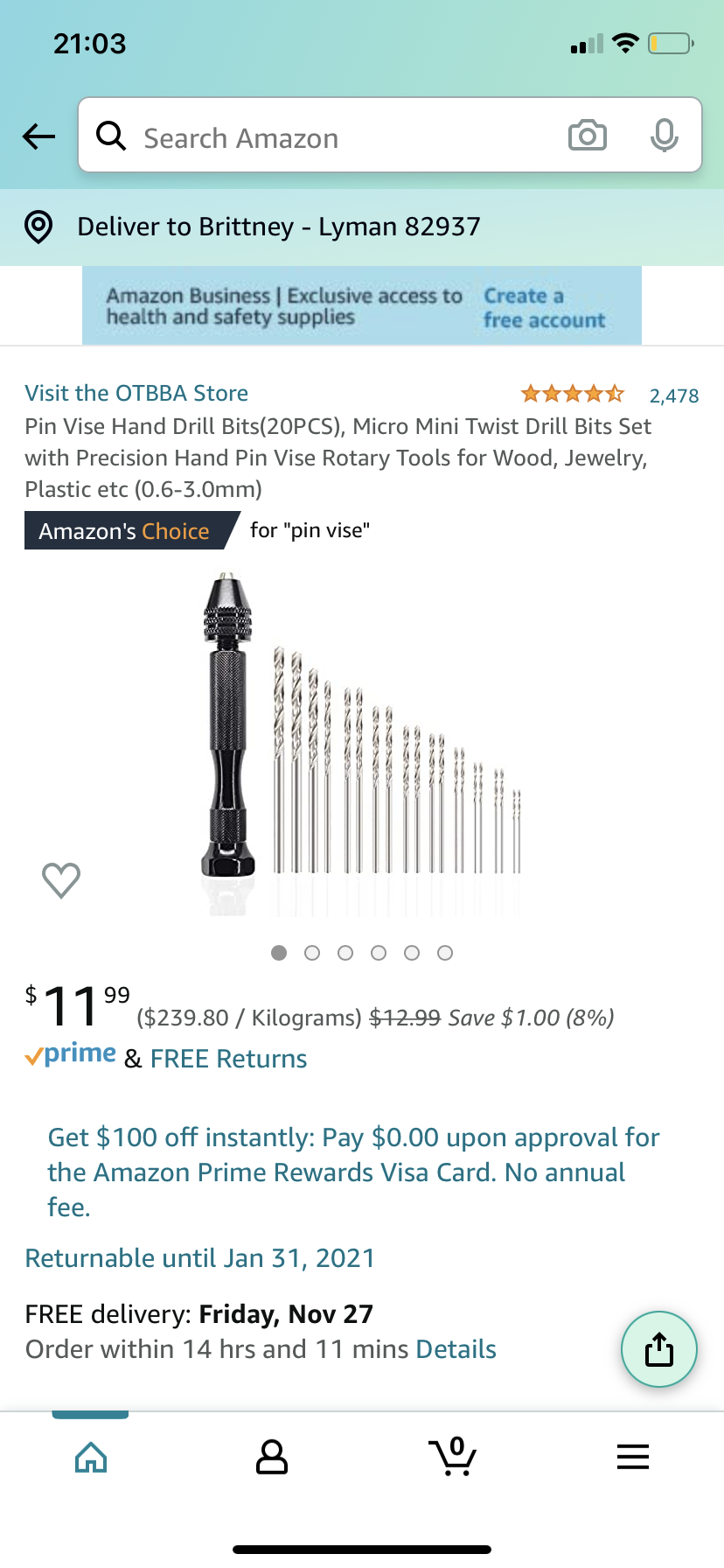Change the Deliver to Brittney address
The image size is (724, 1568).
(279, 227)
